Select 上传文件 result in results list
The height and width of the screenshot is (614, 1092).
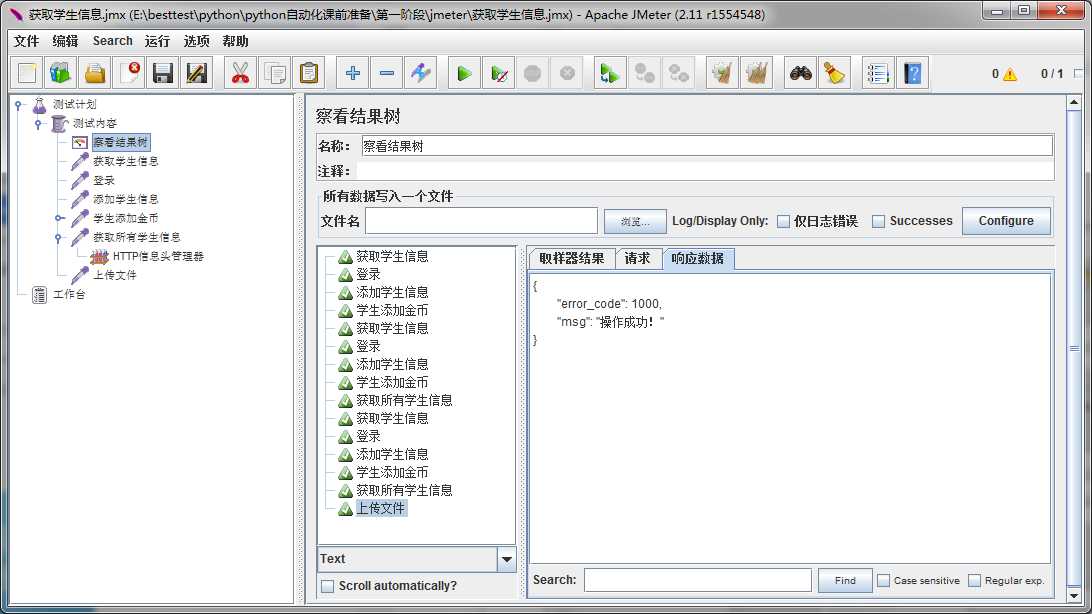[x=380, y=508]
